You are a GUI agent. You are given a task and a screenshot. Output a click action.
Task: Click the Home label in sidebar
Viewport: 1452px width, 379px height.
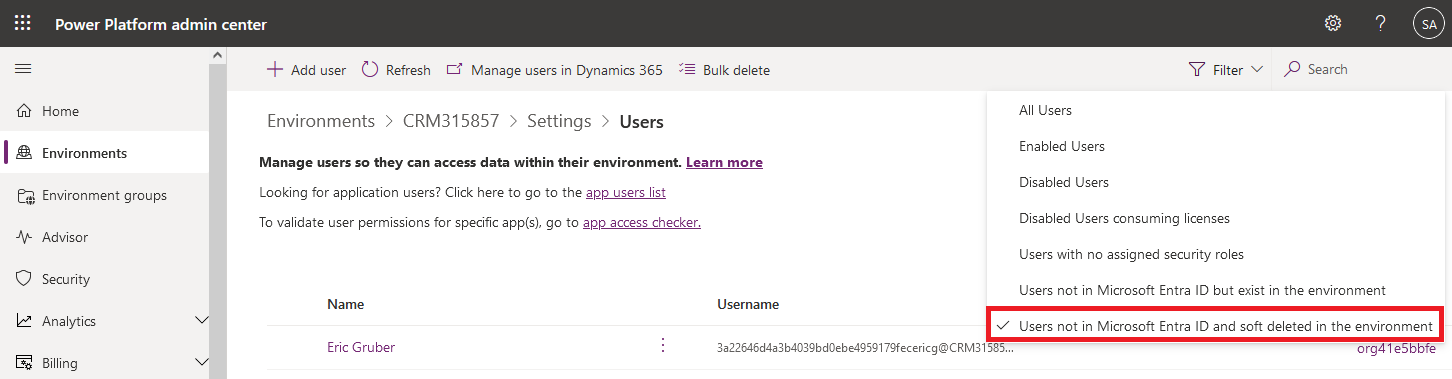click(x=60, y=111)
